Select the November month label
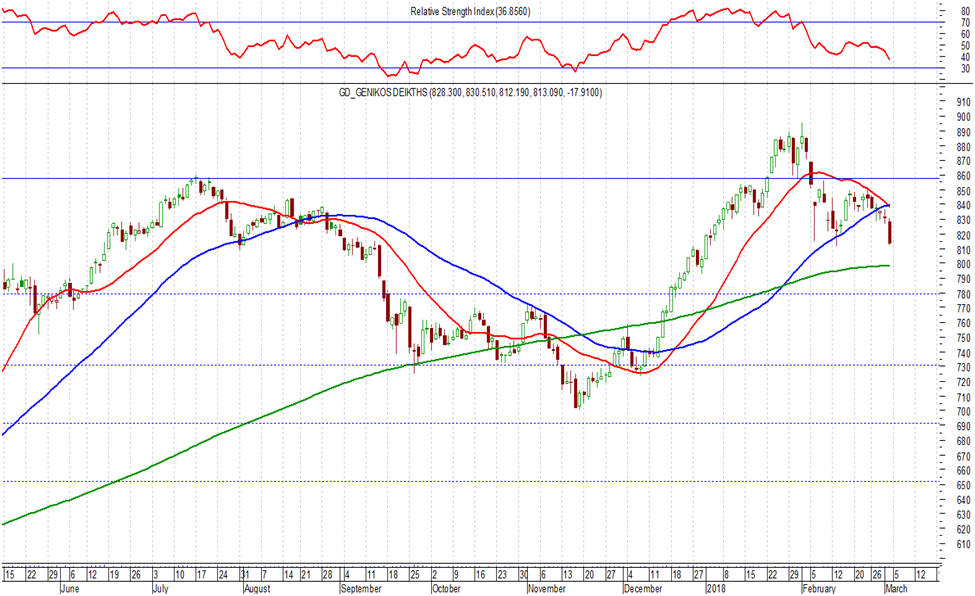The width and height of the screenshot is (975, 596). point(547,589)
